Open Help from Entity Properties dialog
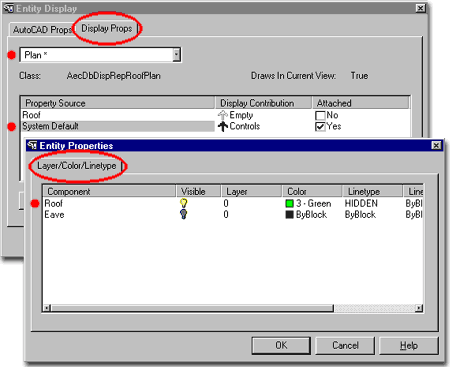 coord(409,345)
